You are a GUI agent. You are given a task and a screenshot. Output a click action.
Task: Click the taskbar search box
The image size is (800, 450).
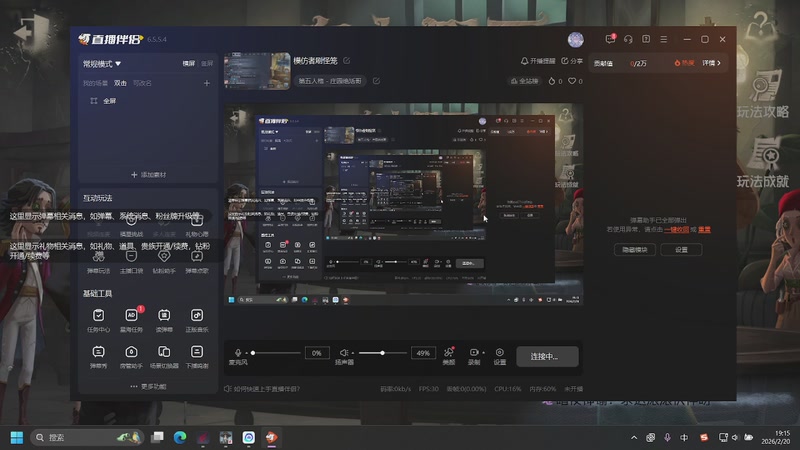pyautogui.click(x=88, y=437)
